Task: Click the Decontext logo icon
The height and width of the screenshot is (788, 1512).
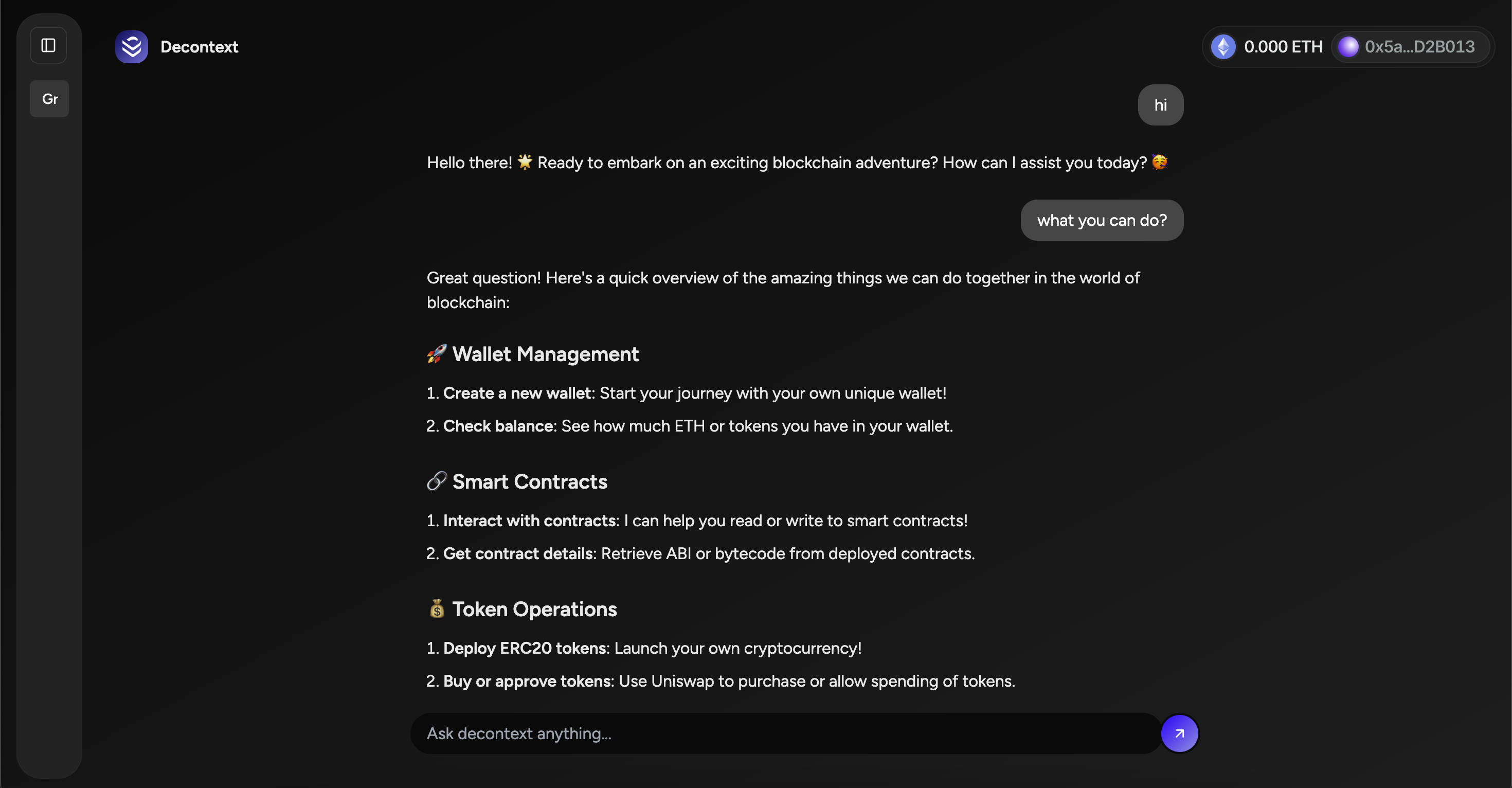Action: click(132, 46)
